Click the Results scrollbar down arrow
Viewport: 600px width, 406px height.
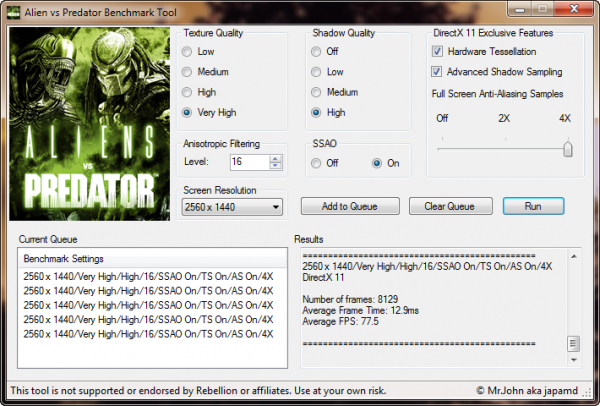tap(574, 360)
